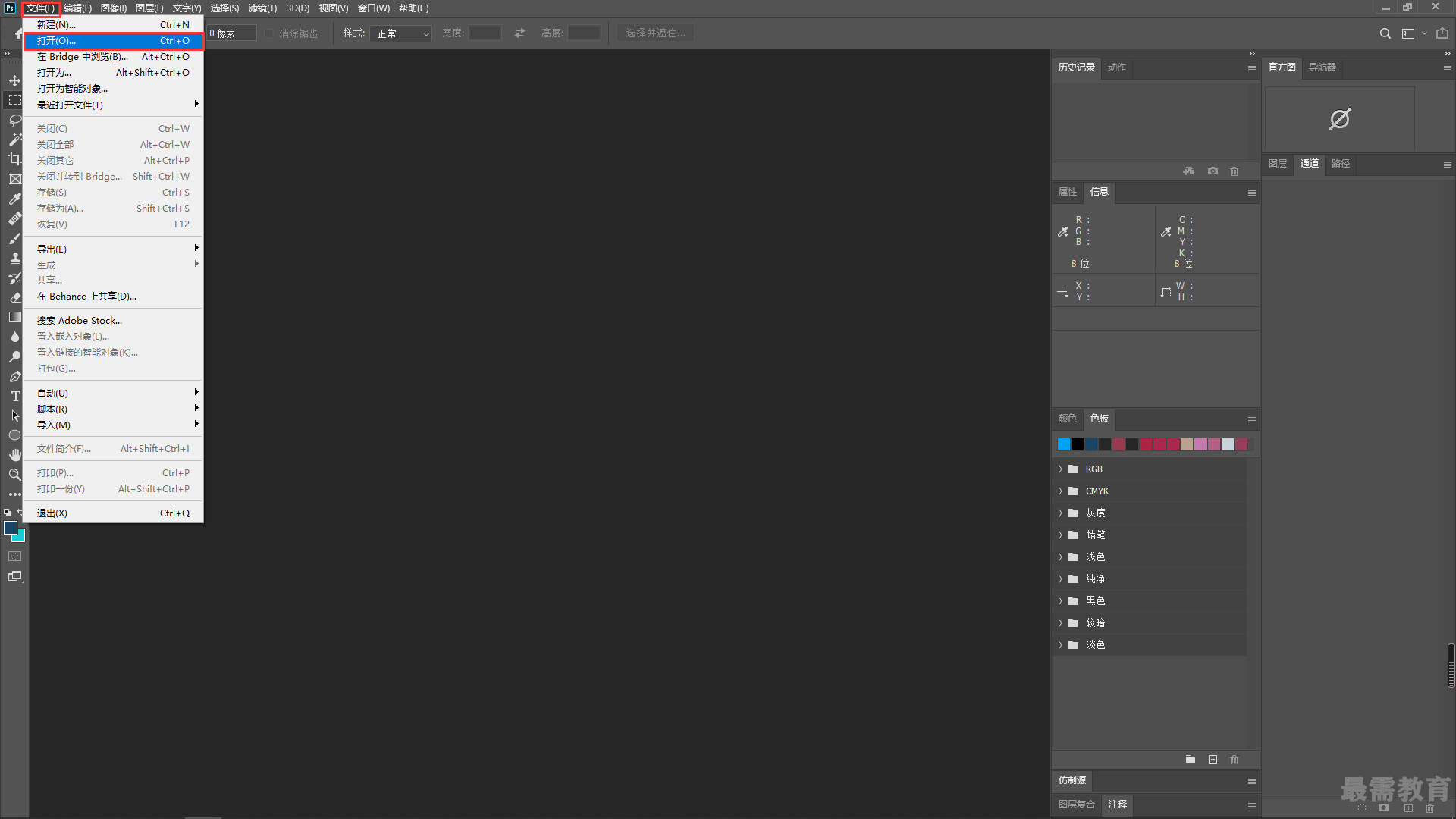Expand the 灰度 swatch folder
This screenshot has height=819, width=1456.
[1060, 513]
